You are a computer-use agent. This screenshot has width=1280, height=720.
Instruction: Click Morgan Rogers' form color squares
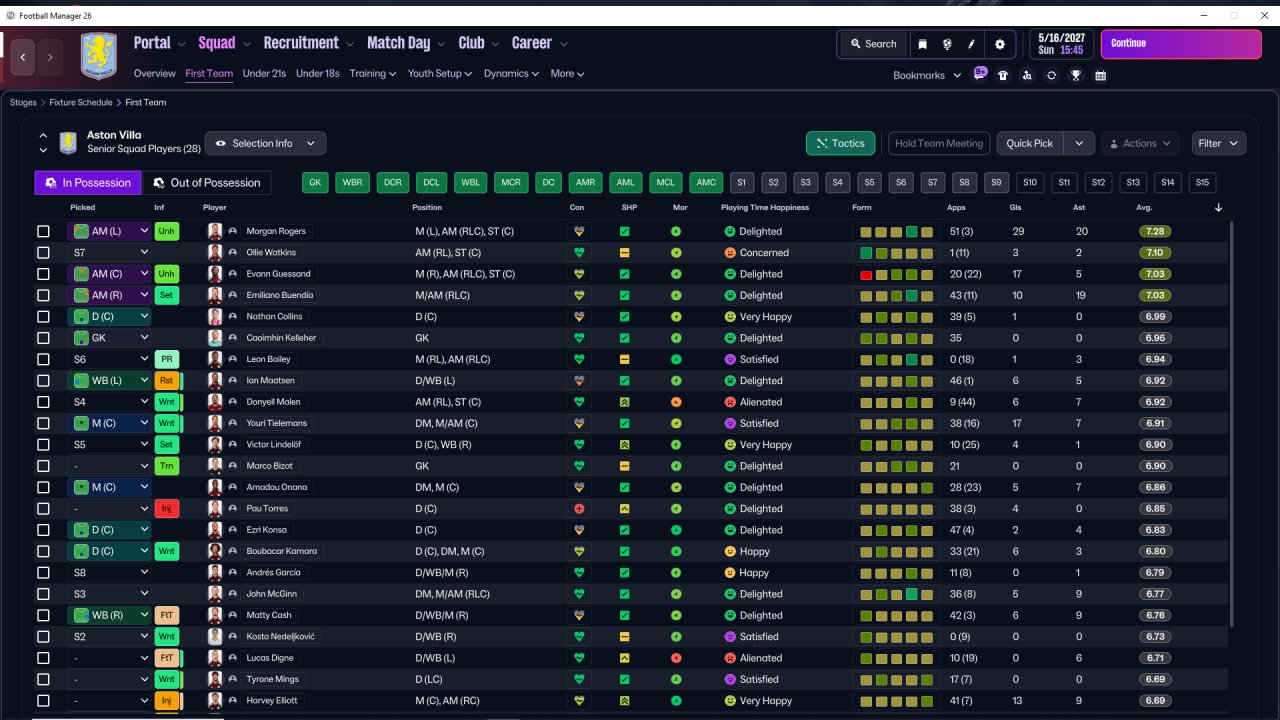point(896,231)
